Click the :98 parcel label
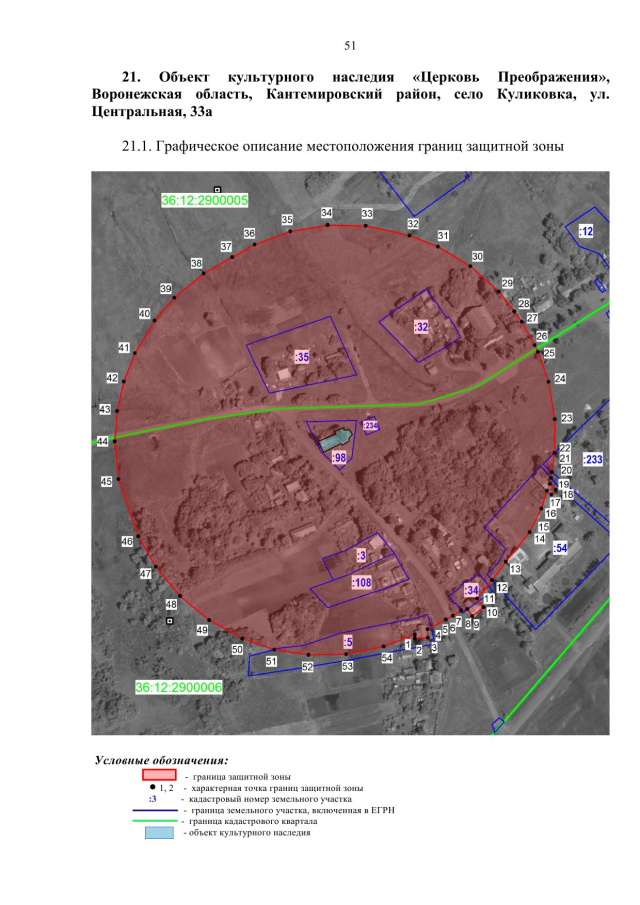This screenshot has height=905, width=640. pos(338,458)
